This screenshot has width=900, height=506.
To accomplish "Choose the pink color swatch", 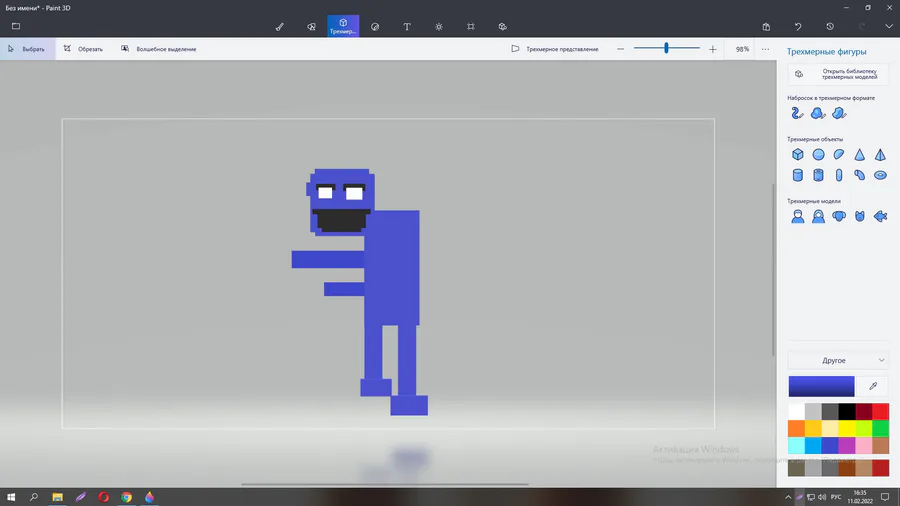I will 864,445.
